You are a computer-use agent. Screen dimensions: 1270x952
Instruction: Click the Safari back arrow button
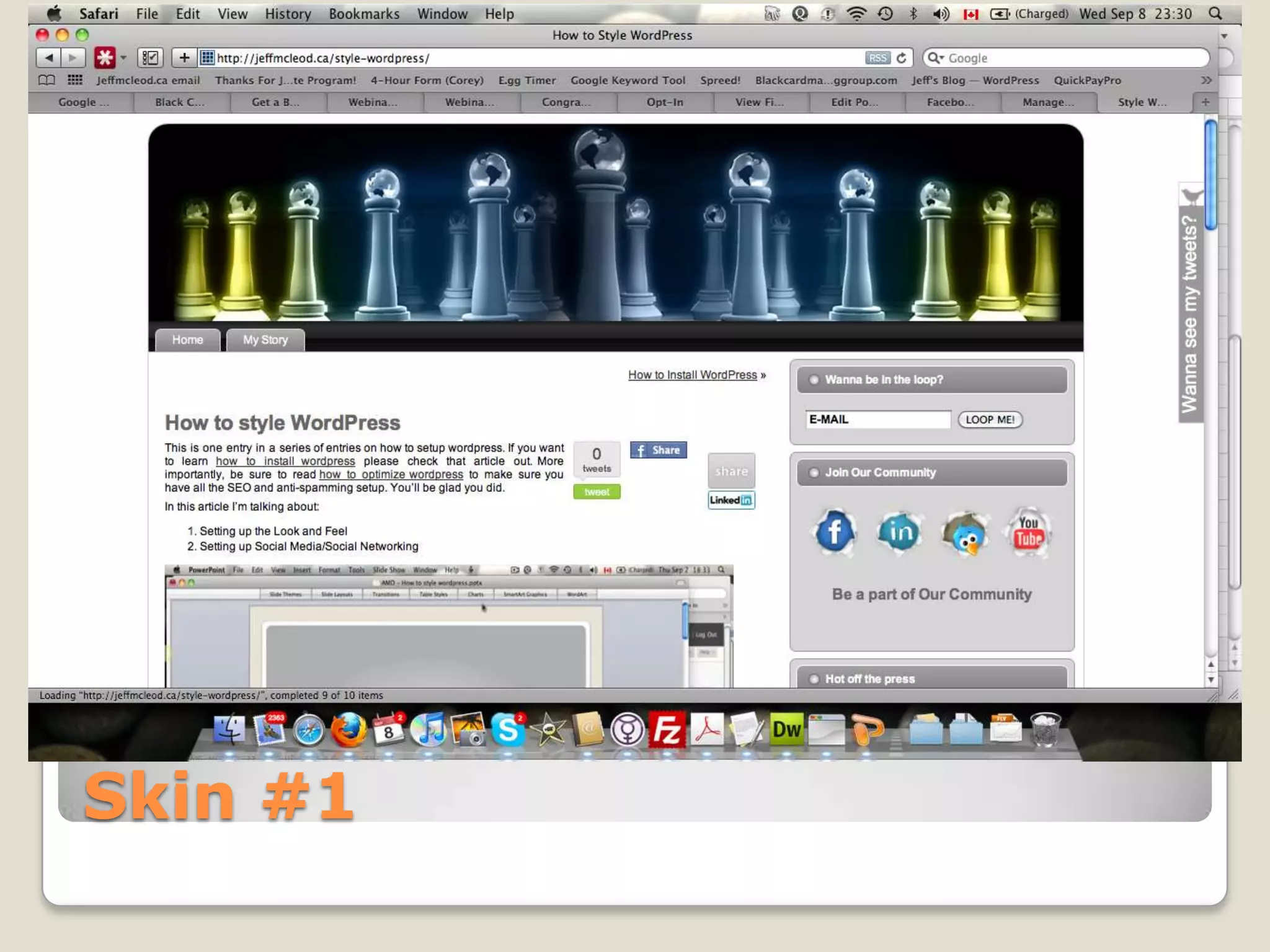pos(48,58)
